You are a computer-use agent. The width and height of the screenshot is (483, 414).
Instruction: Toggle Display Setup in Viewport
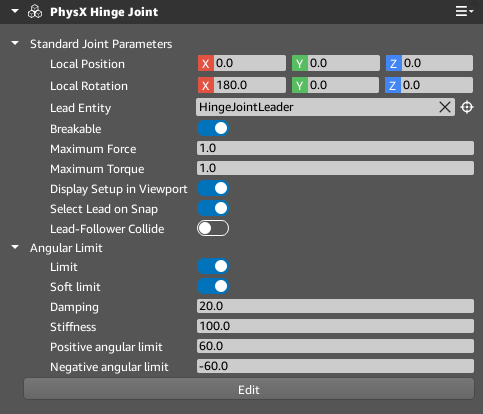(x=213, y=188)
